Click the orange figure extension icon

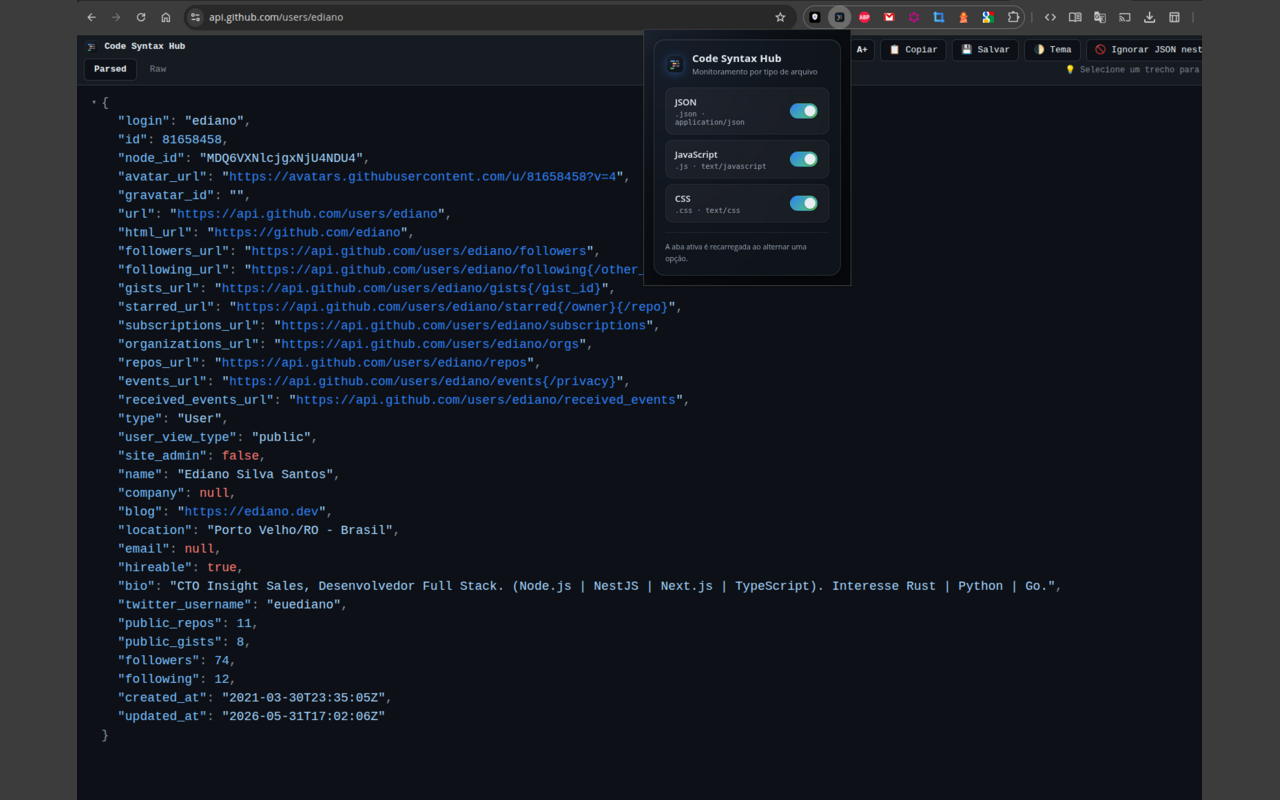coord(963,17)
